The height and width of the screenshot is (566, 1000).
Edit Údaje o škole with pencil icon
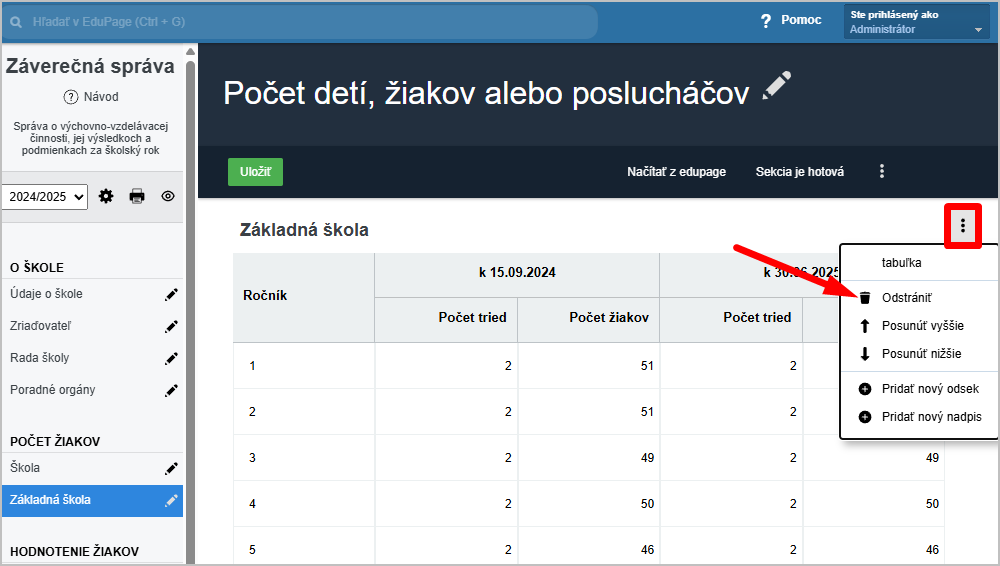point(171,295)
